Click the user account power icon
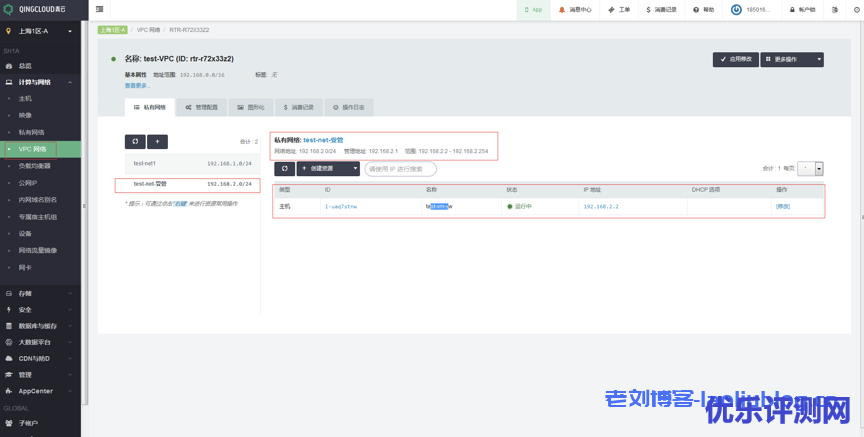 coord(737,9)
